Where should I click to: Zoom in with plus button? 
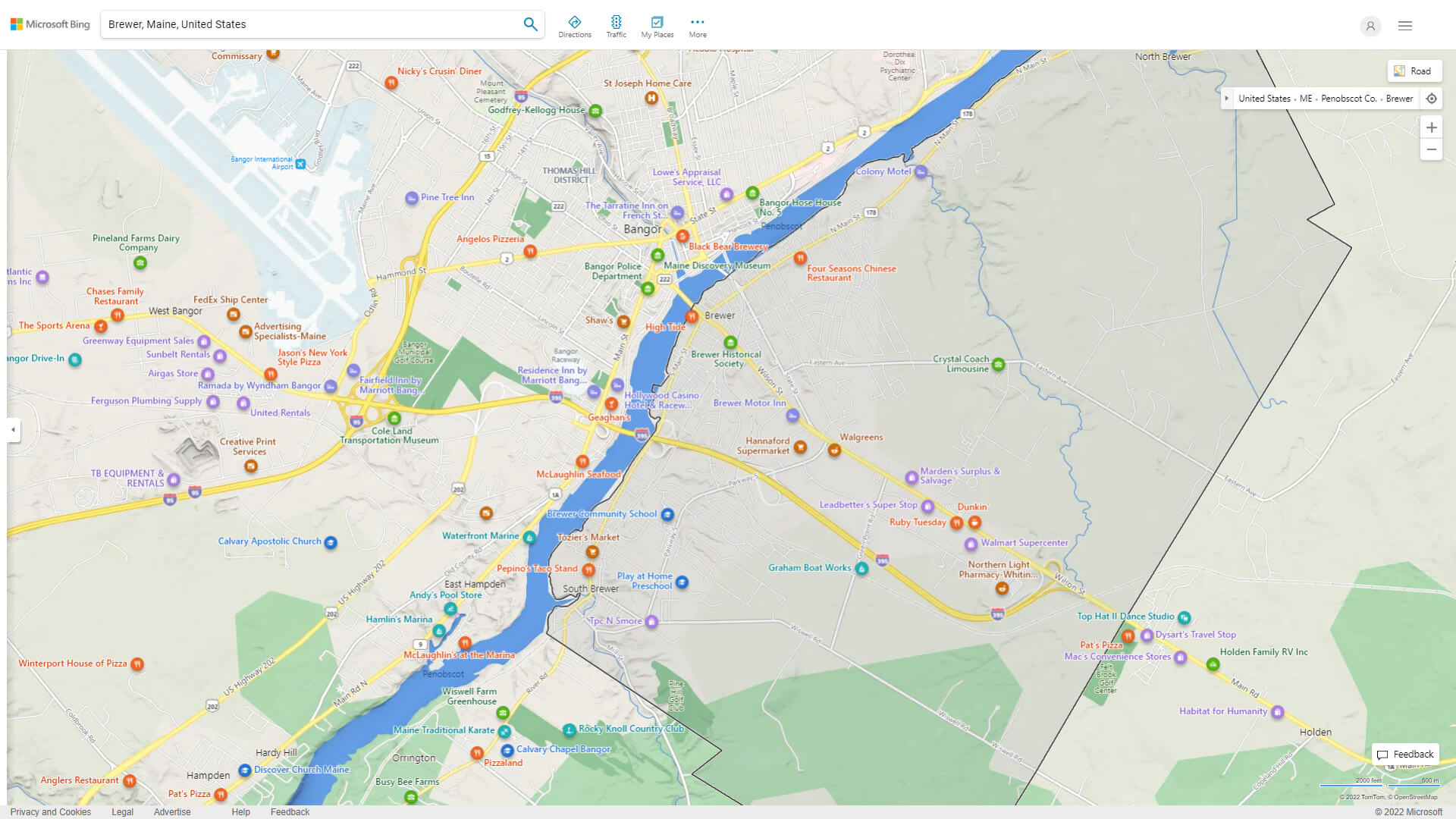(x=1431, y=127)
